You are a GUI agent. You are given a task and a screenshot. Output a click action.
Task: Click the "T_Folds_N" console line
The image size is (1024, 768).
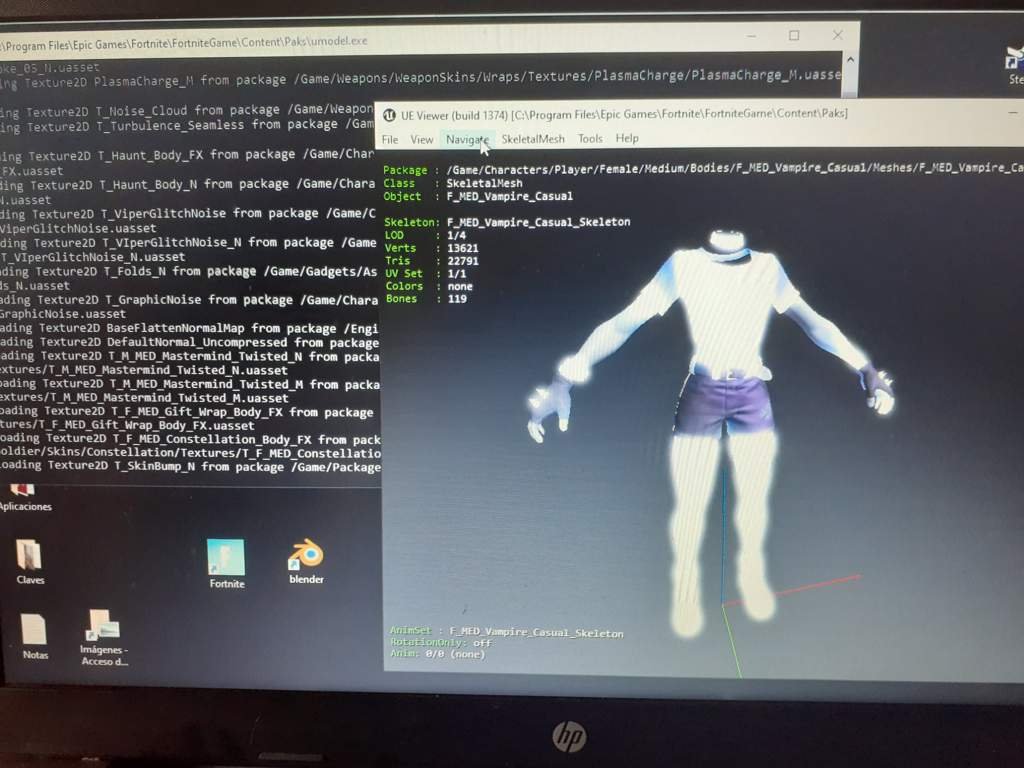coord(189,271)
